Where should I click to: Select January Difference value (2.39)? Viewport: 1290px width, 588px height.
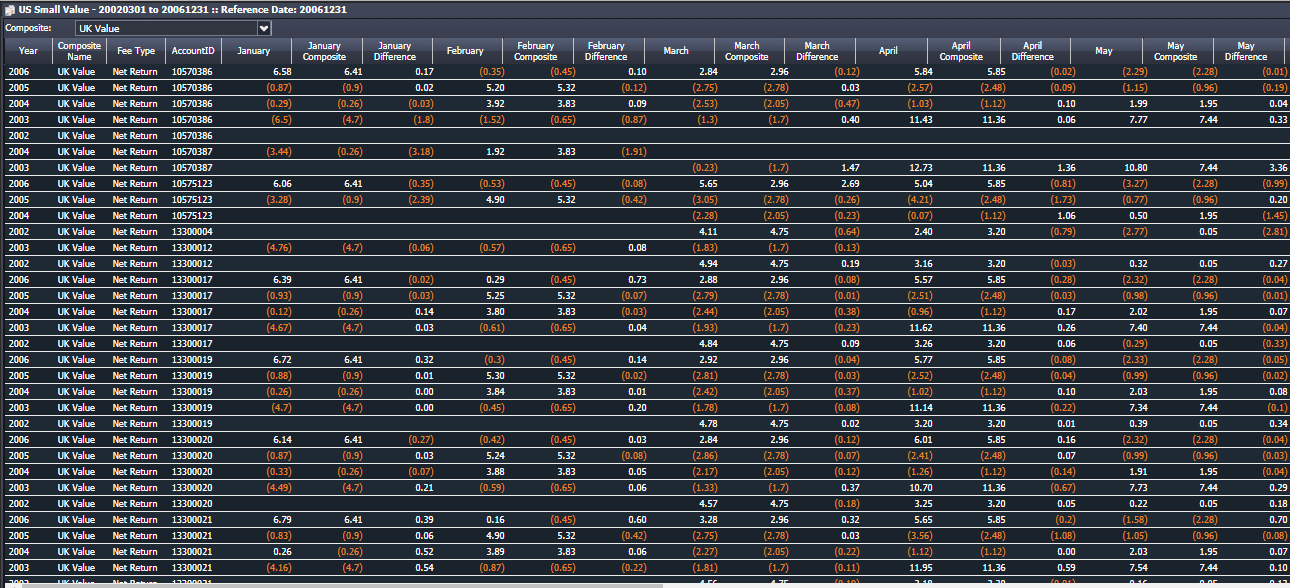point(420,200)
